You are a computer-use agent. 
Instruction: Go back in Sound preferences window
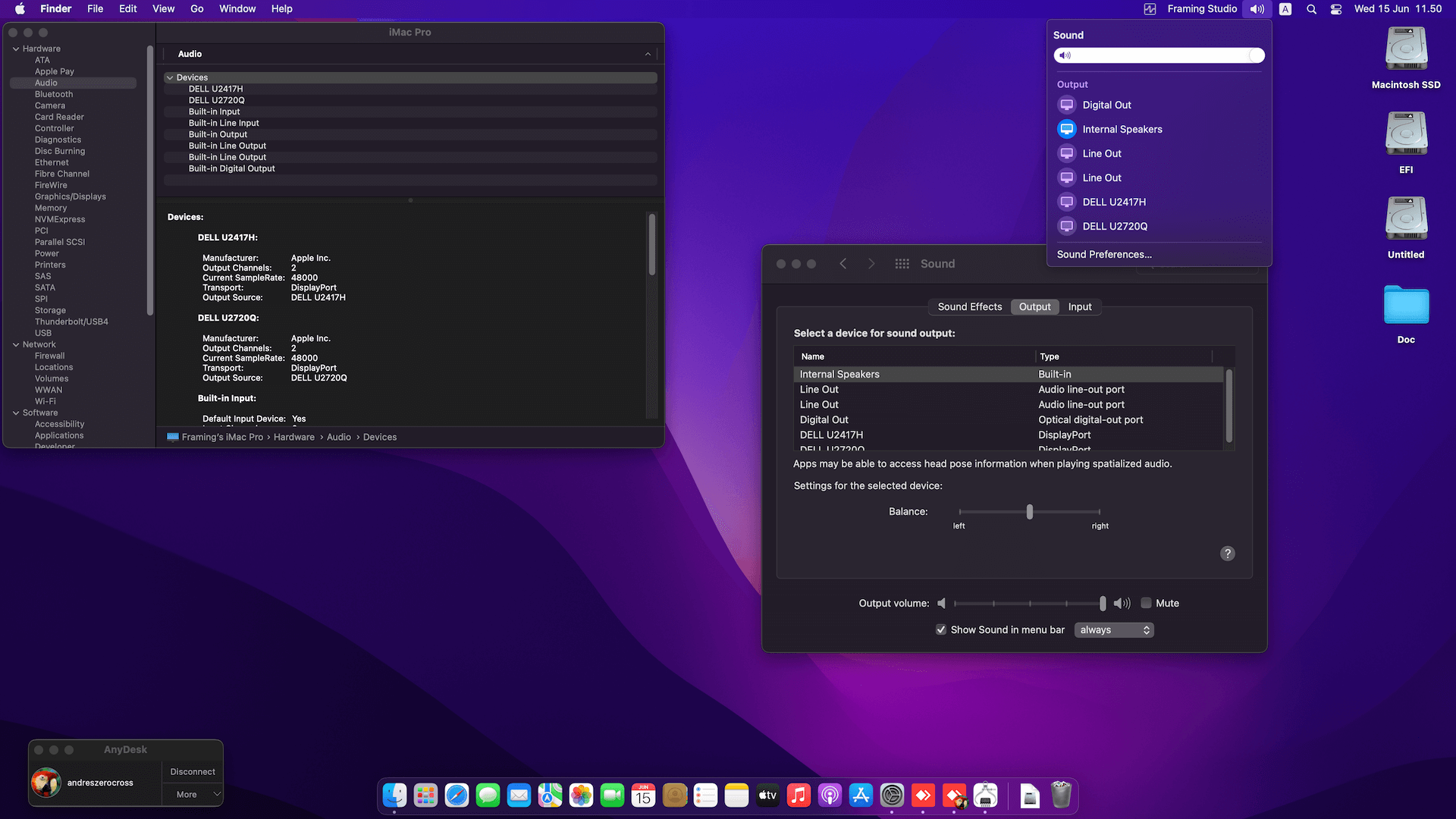(x=843, y=264)
